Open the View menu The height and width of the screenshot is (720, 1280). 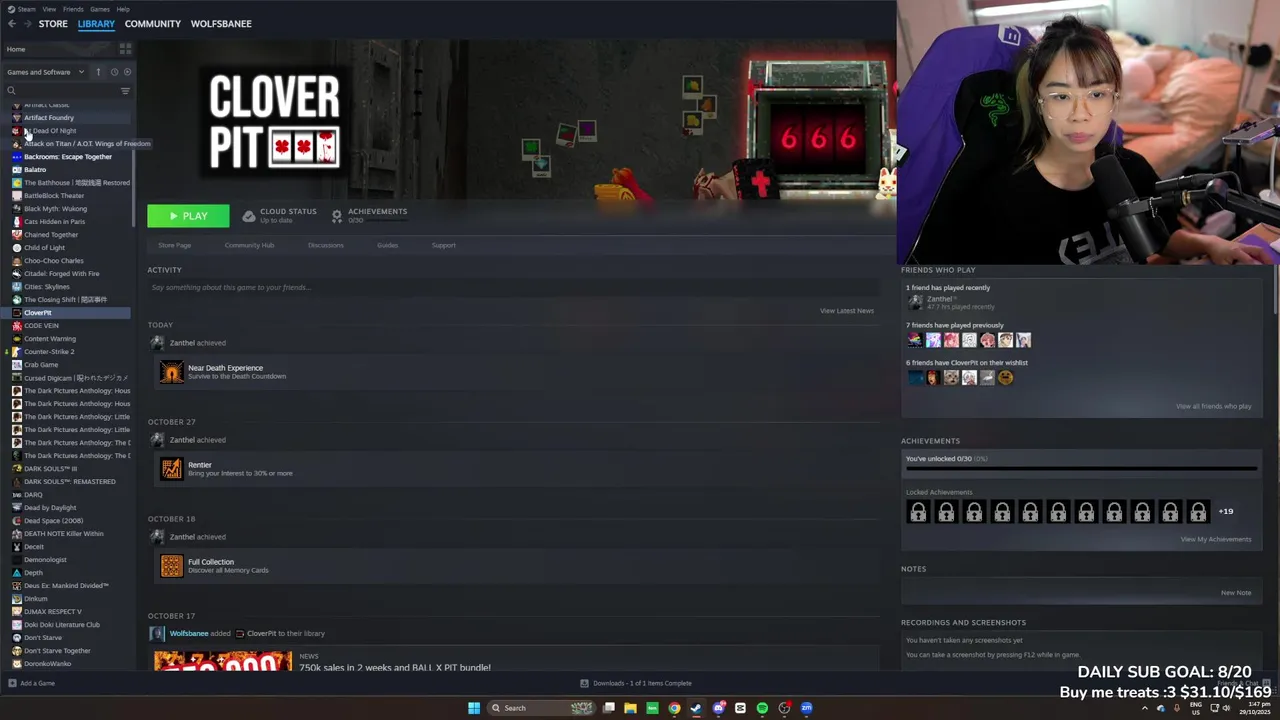49,9
